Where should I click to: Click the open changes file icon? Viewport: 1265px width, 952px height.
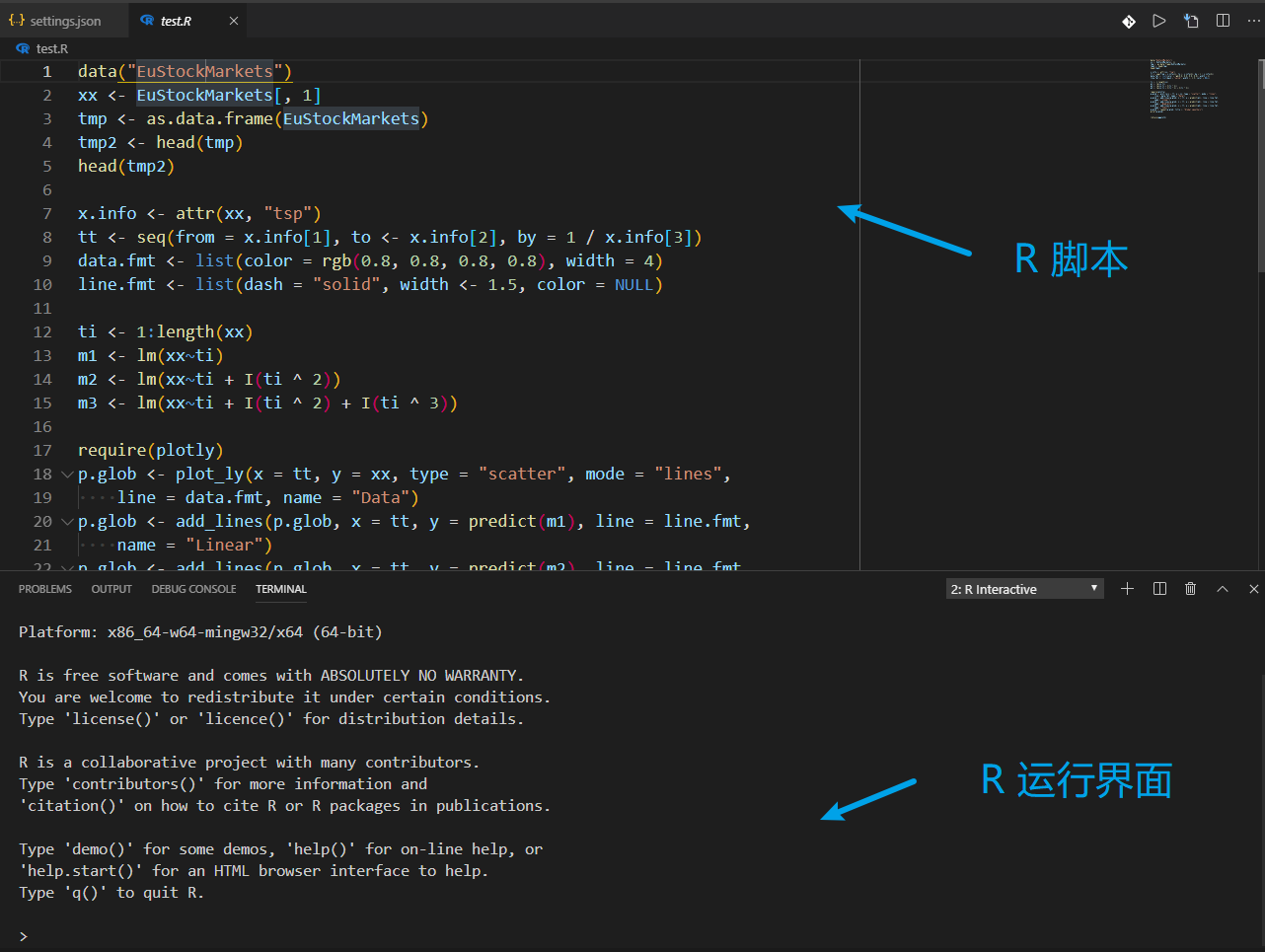[1191, 21]
